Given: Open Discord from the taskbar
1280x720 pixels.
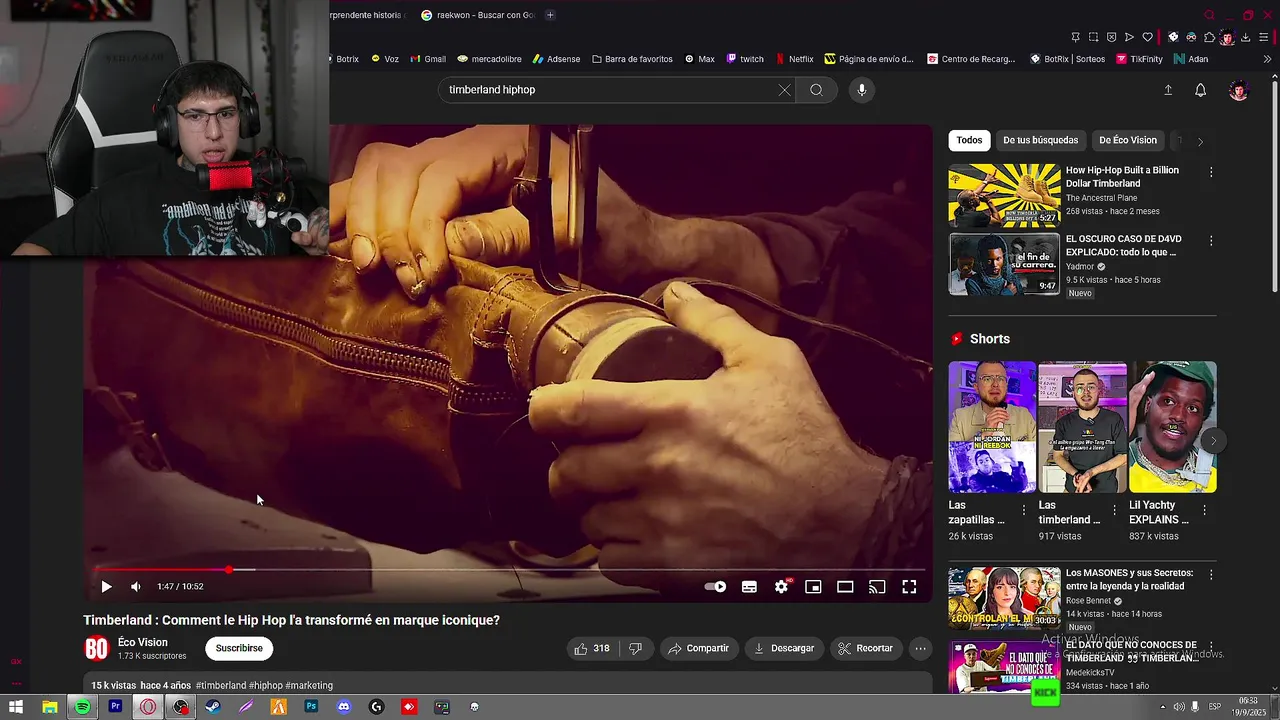Looking at the screenshot, I should point(344,707).
